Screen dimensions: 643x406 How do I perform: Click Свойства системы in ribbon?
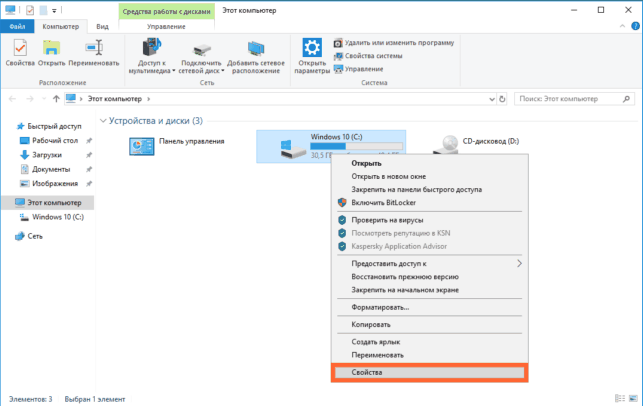[368, 56]
